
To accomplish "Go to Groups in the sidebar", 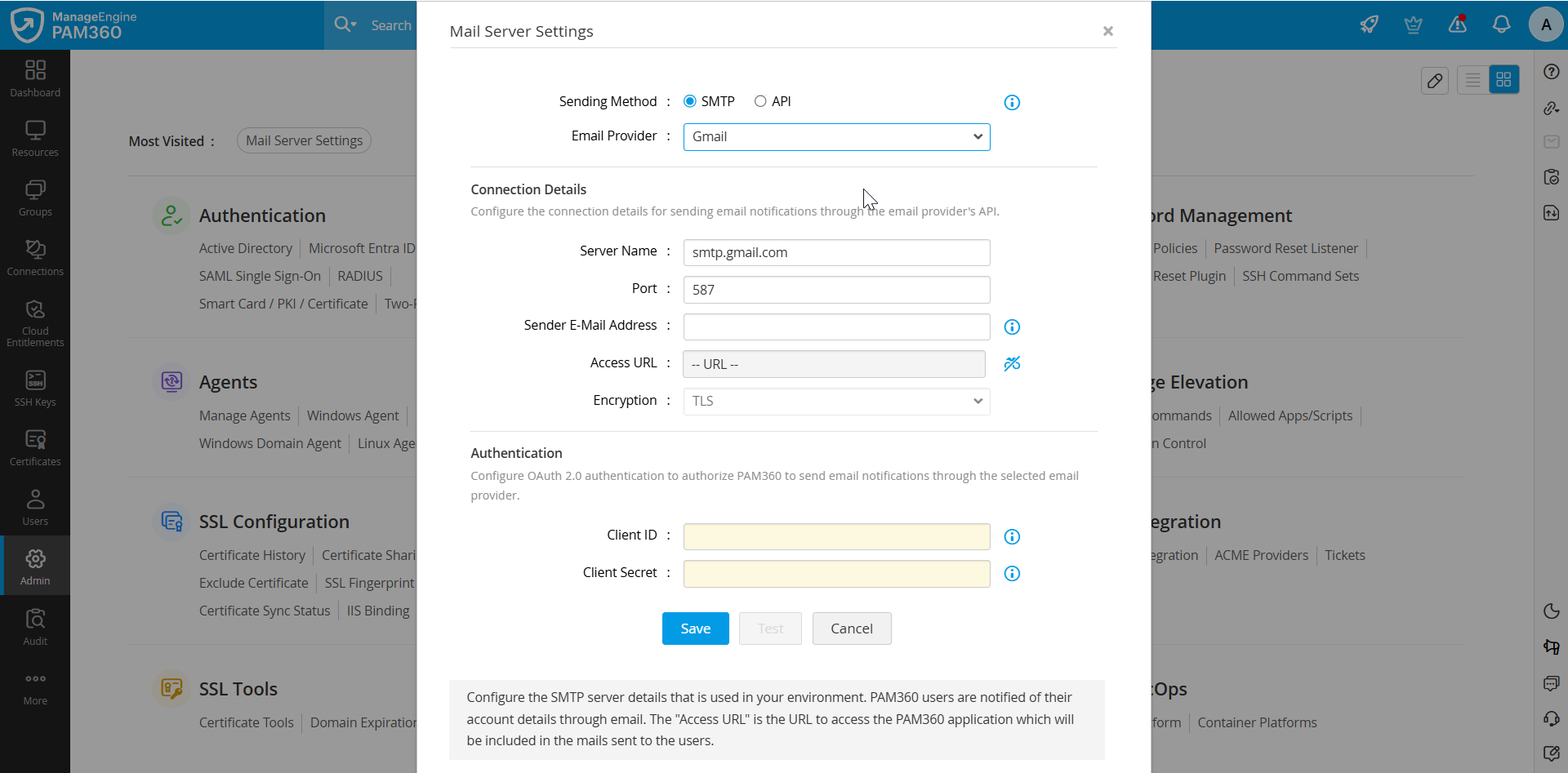I will tap(35, 198).
